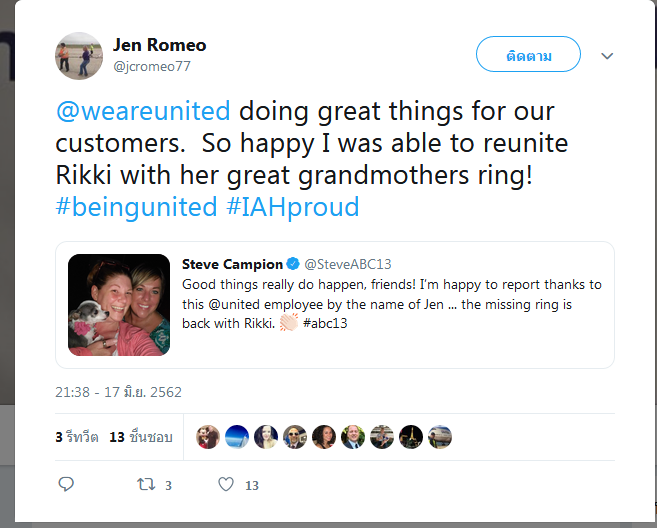Open the Steve Campion quoted tweet name
Screen dimensions: 657x528
[233, 264]
